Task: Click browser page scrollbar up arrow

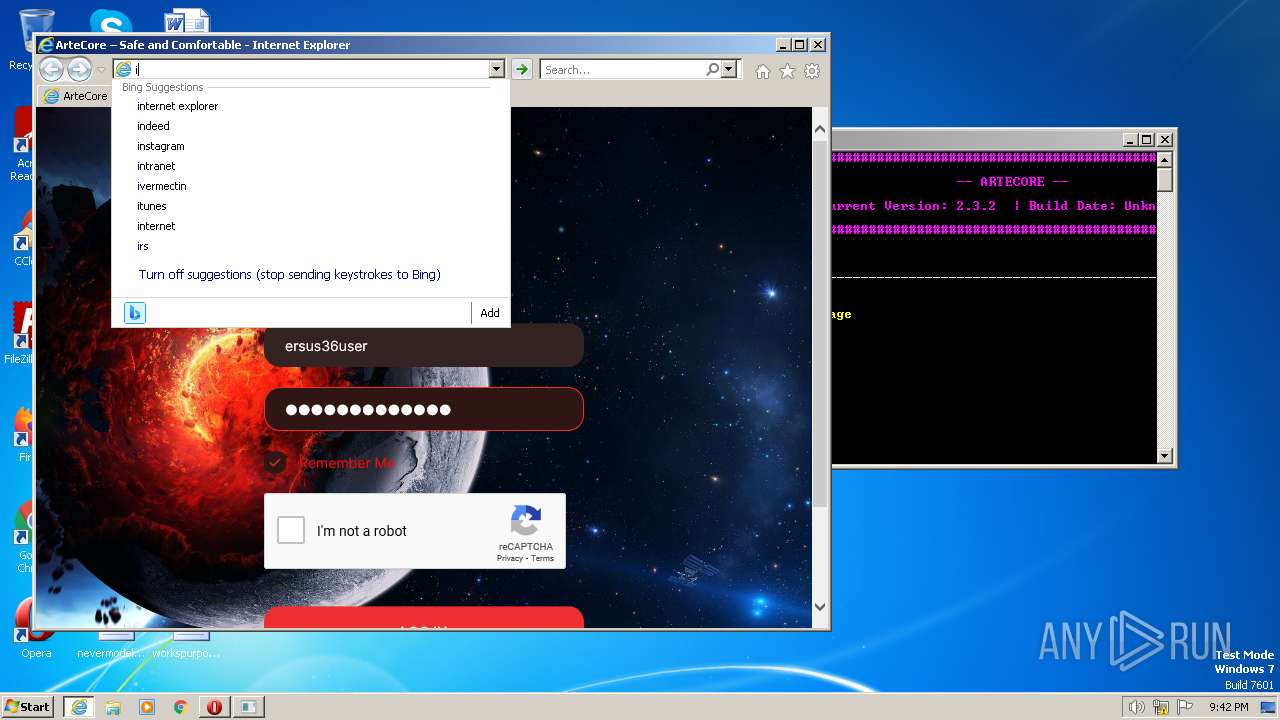Action: pos(820,128)
